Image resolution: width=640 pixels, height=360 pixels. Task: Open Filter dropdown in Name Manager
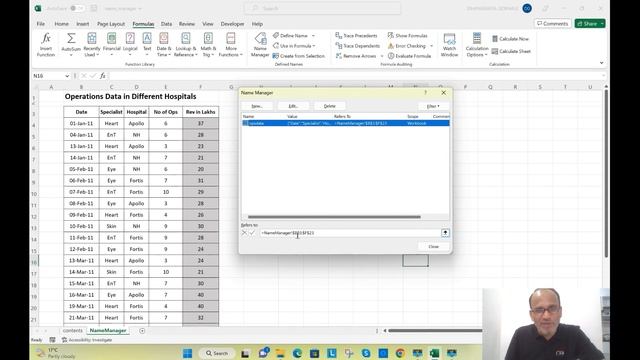[x=433, y=106]
